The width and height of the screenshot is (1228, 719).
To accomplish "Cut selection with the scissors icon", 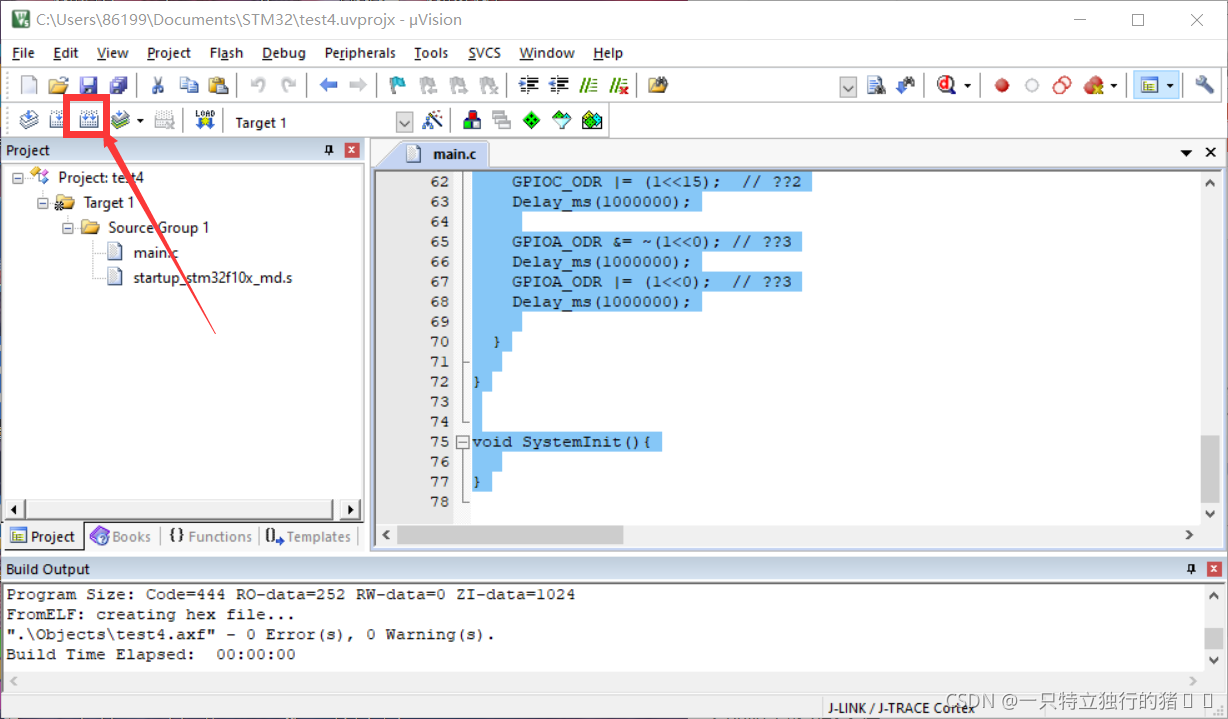I will (157, 86).
